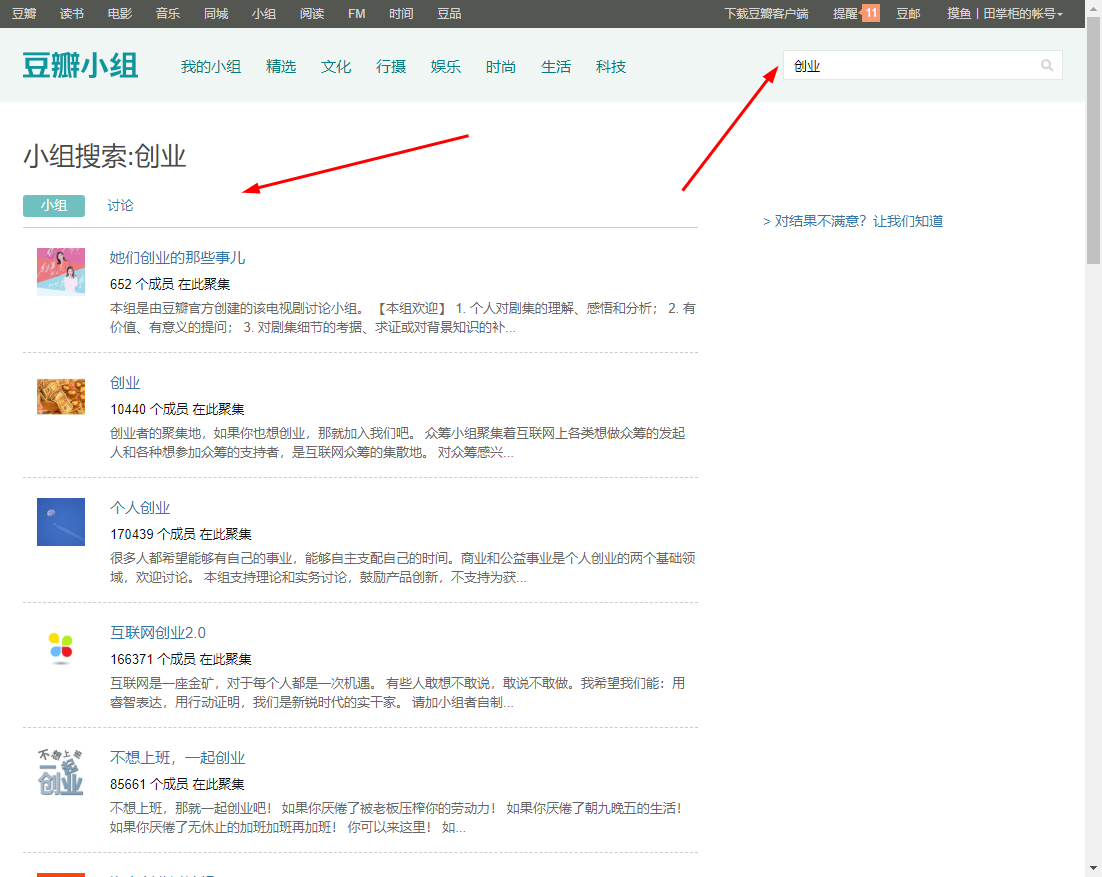
Task: Click the member count text 170439 个成员
Action: click(x=153, y=534)
